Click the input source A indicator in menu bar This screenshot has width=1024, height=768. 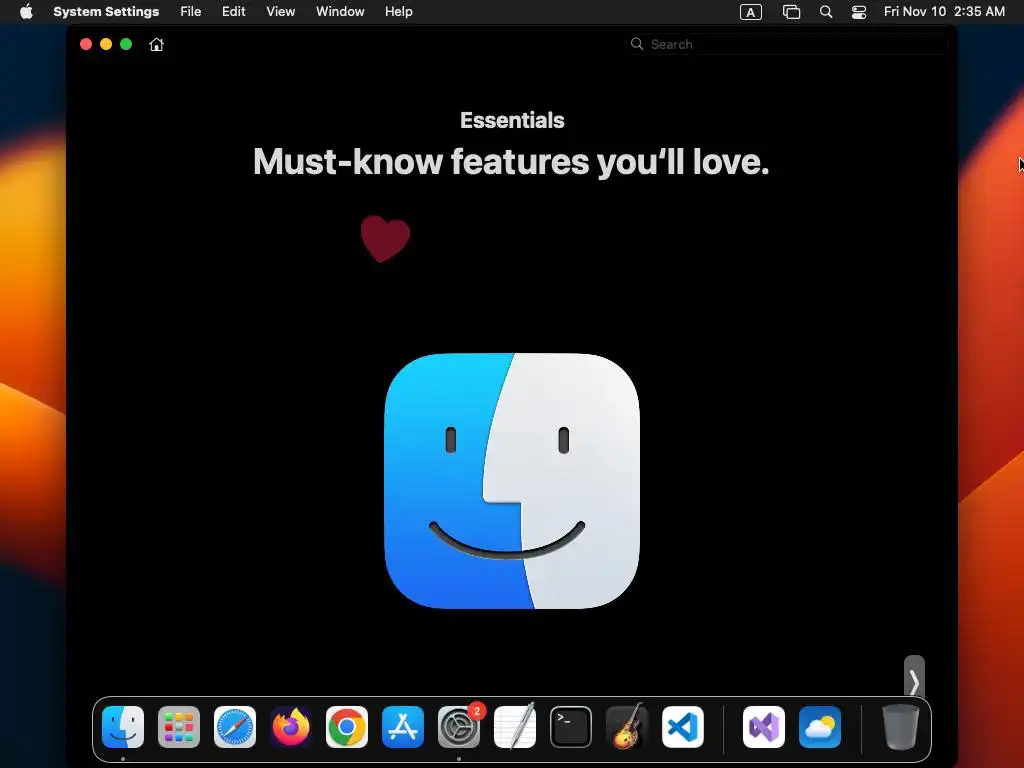750,12
